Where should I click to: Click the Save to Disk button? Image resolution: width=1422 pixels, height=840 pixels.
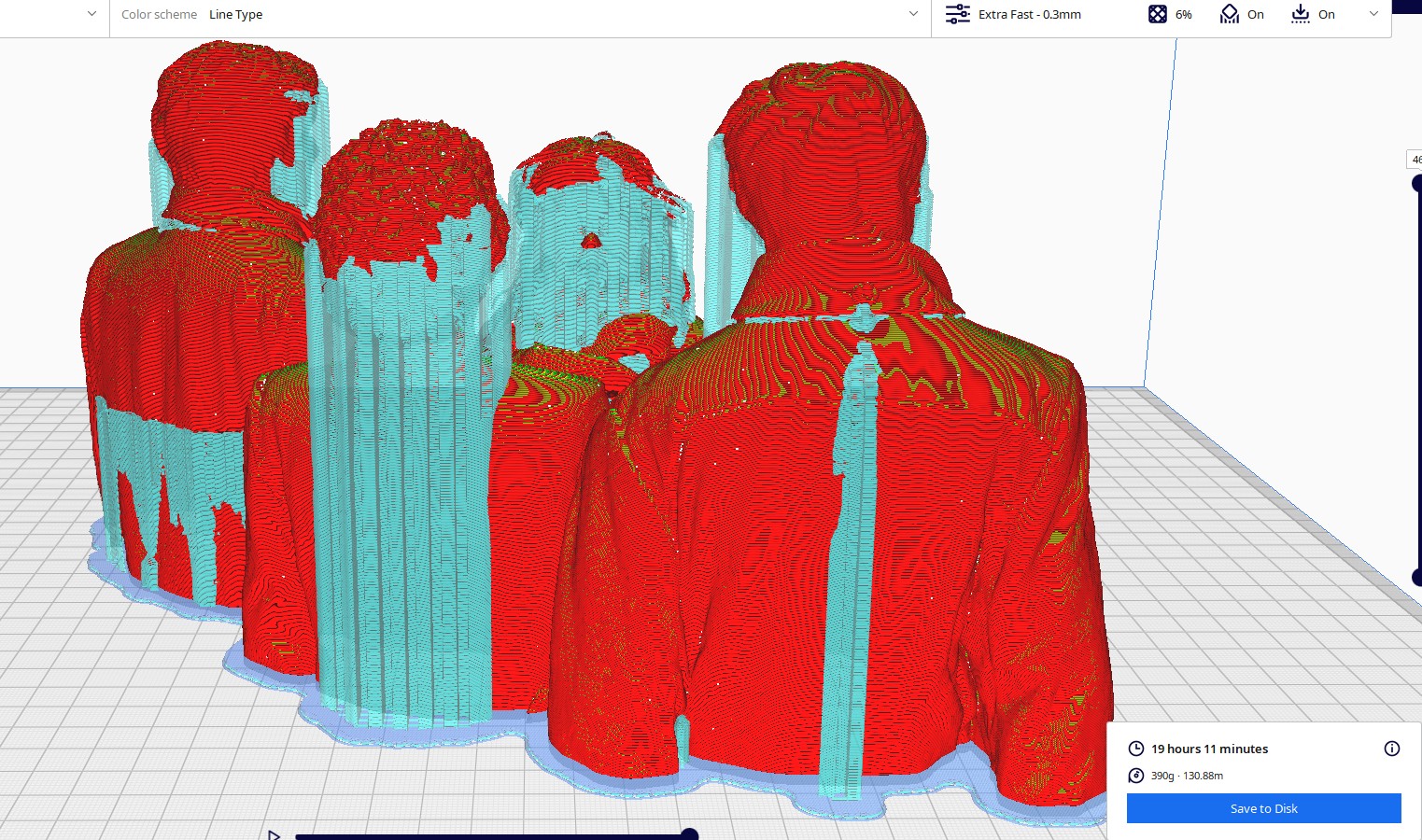pyautogui.click(x=1263, y=808)
